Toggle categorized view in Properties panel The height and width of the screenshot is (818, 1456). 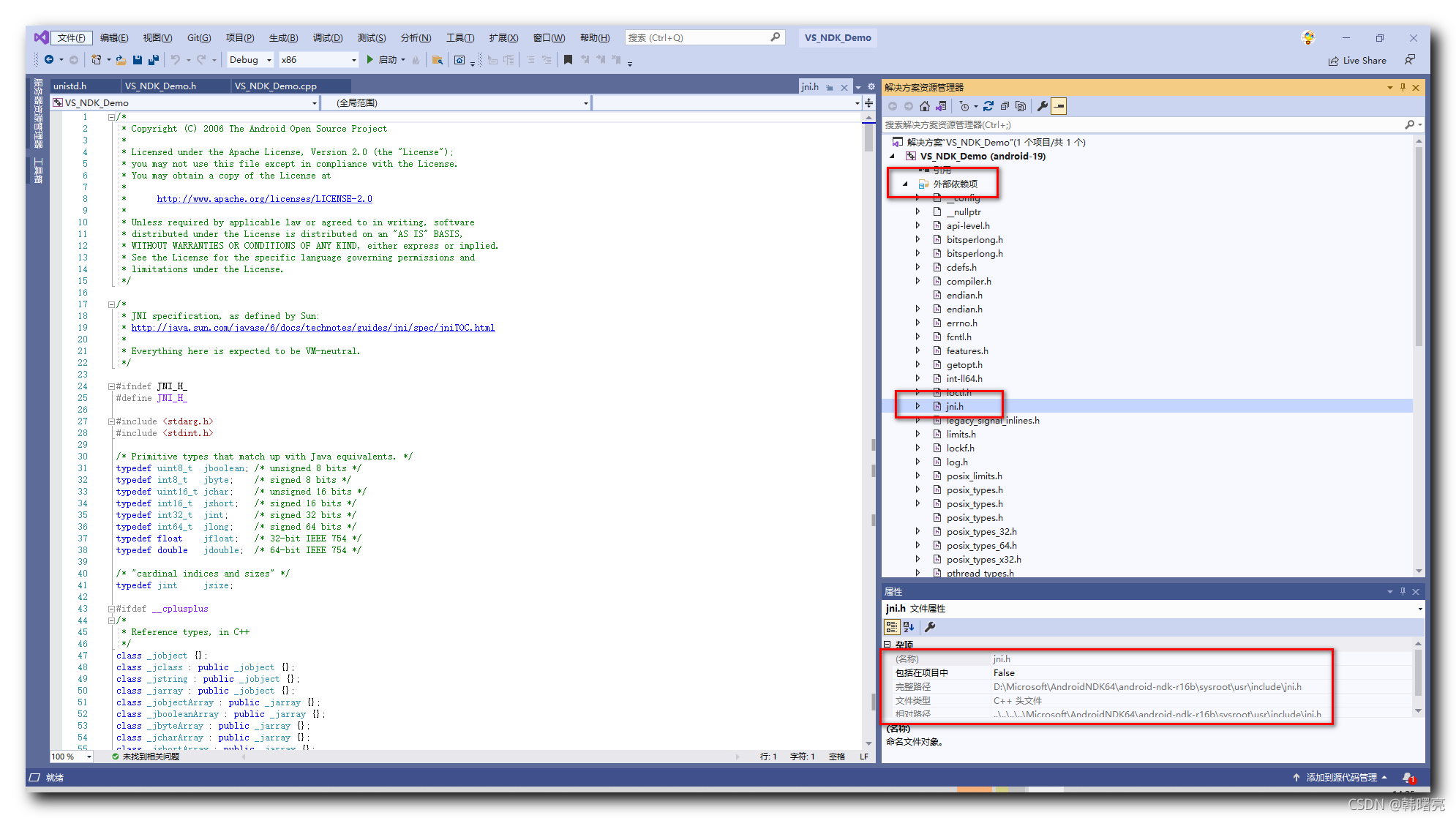click(891, 627)
